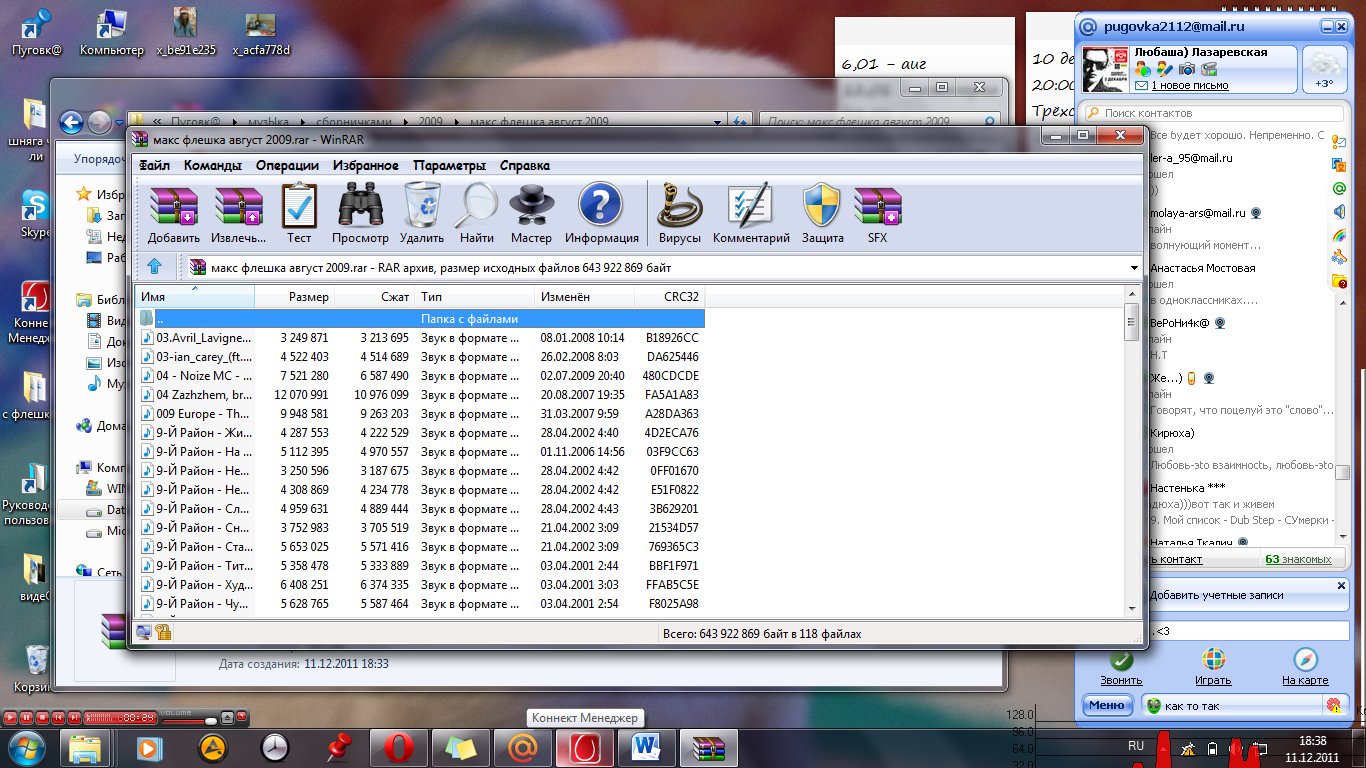The width and height of the screenshot is (1366, 768).
Task: Click the webcam icon under Лазаревская name
Action: 1209,69
